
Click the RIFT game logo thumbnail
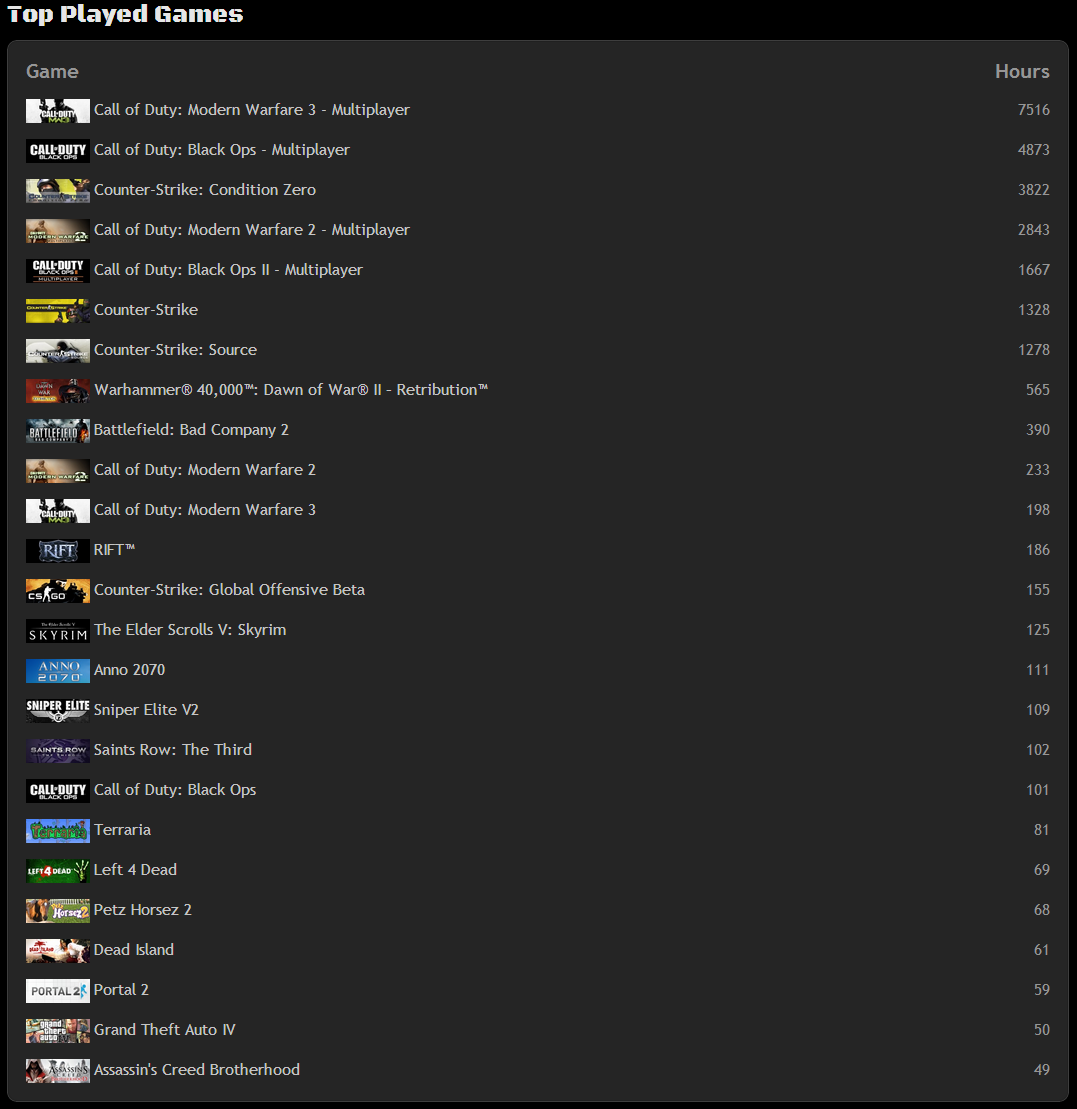coord(58,551)
